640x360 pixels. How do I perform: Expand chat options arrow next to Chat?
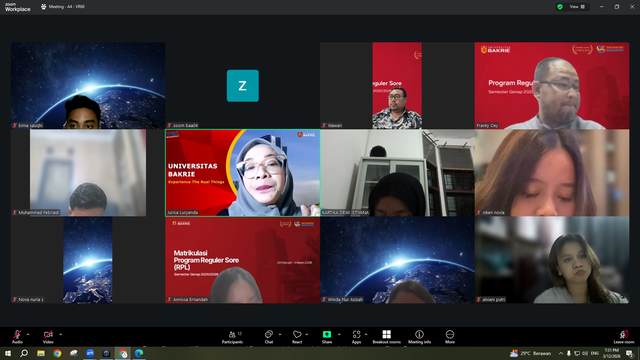click(280, 334)
